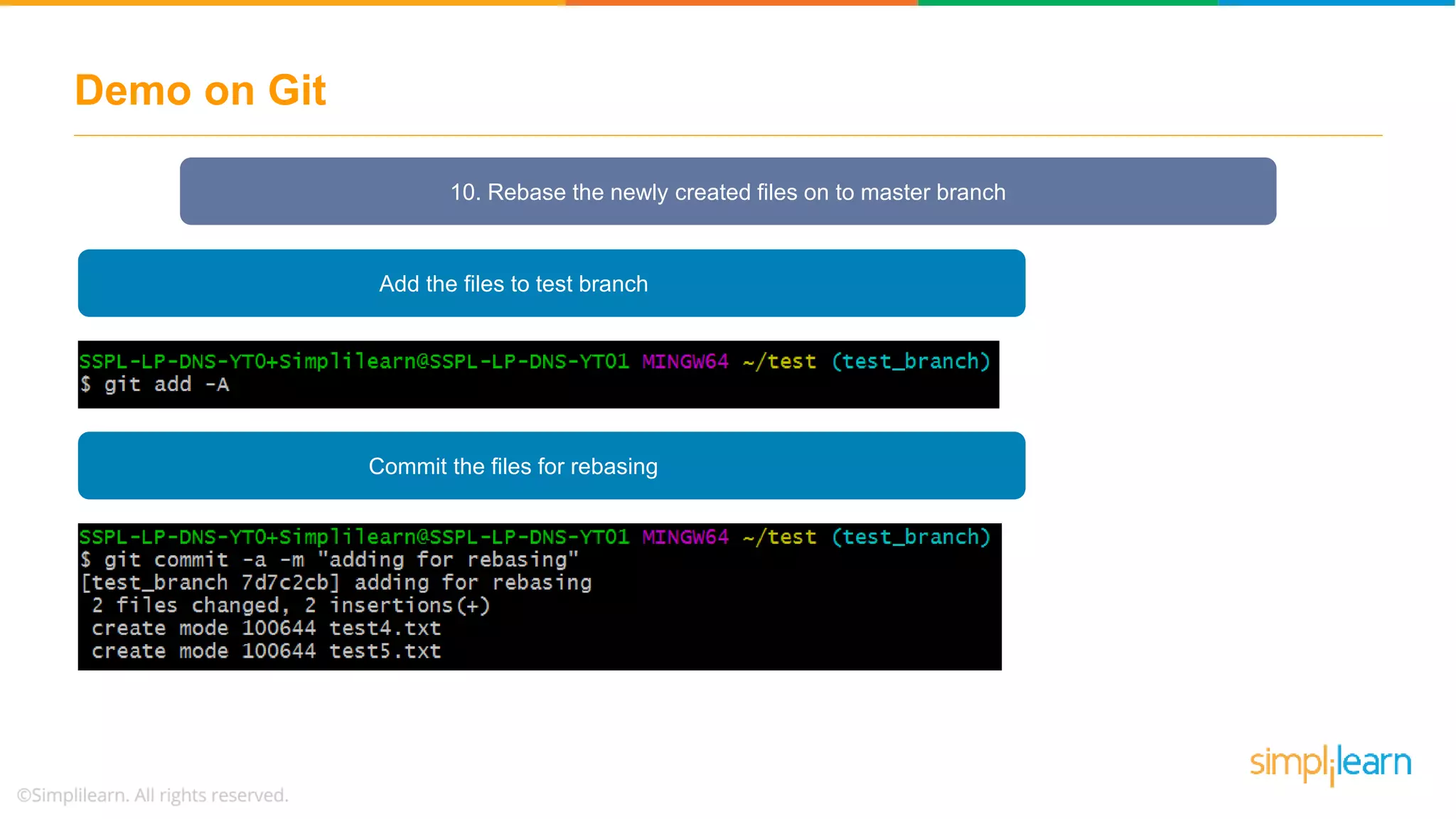Click the "create mode 100644 test4.txt" line
Image resolution: width=1456 pixels, height=819 pixels.
point(266,628)
